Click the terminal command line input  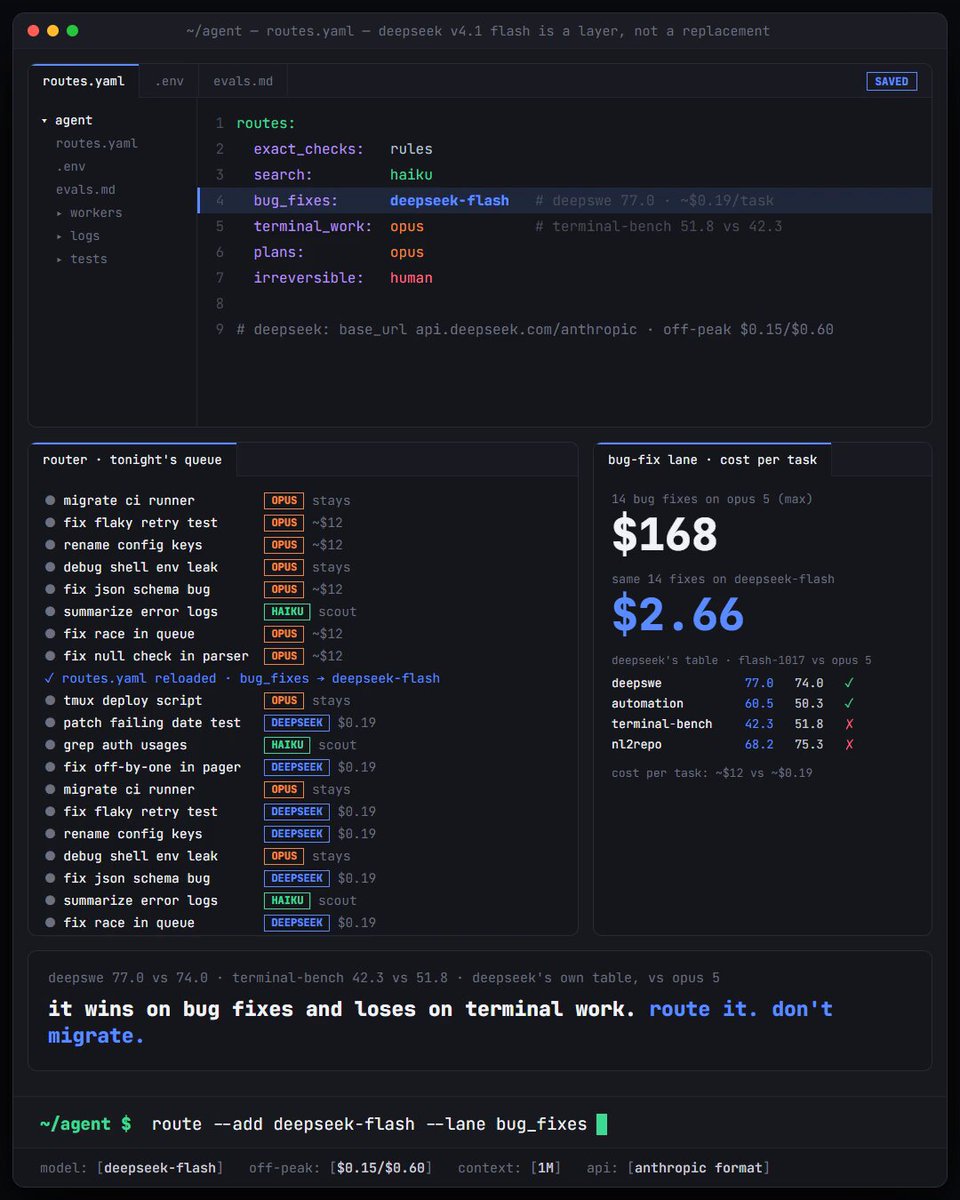(369, 1124)
